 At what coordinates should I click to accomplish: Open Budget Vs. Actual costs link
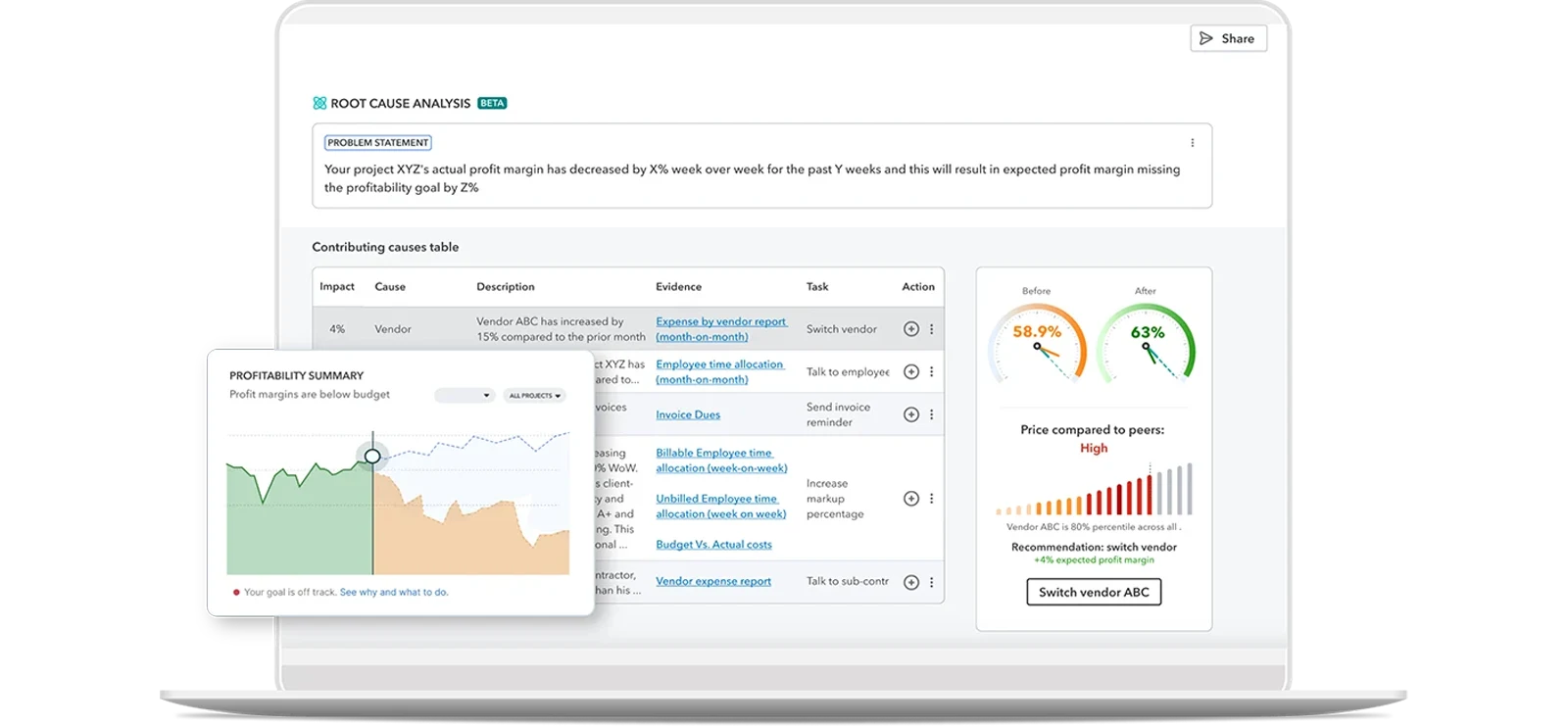click(713, 545)
